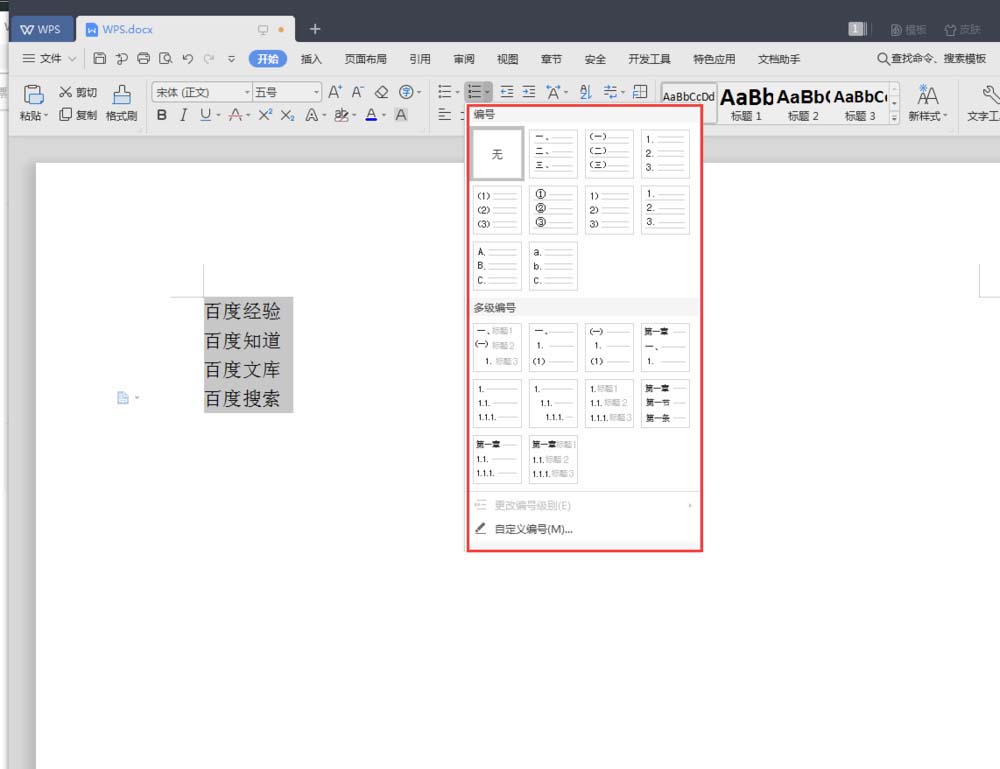This screenshot has height=769, width=1000.
Task: Click the Print icon in quick toolbar
Action: (143, 59)
